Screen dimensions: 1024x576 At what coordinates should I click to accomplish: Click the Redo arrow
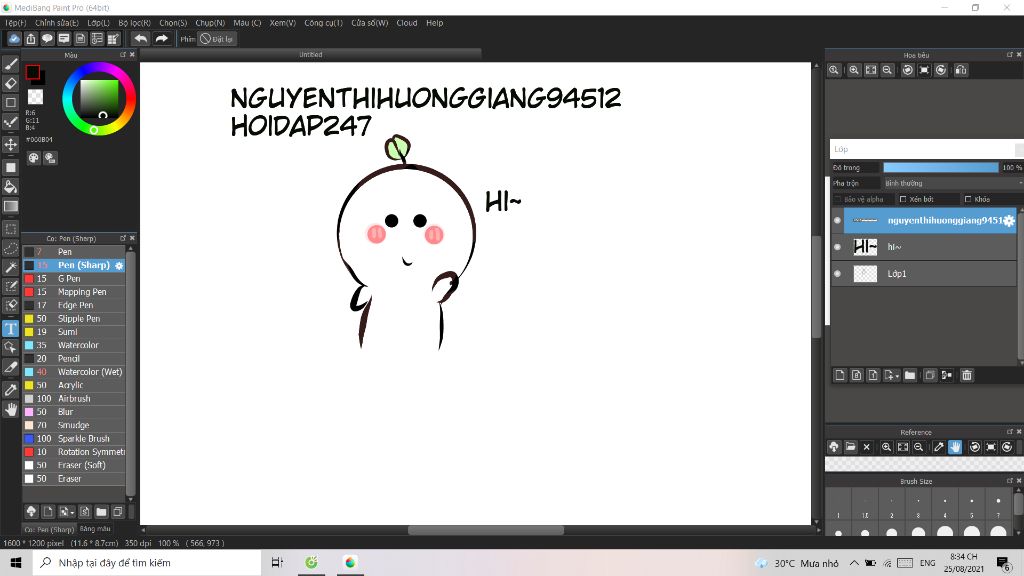tap(161, 39)
